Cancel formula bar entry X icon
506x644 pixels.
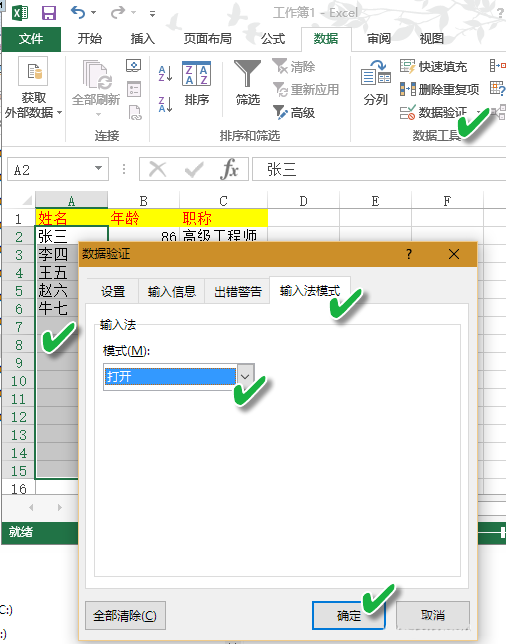(x=157, y=169)
